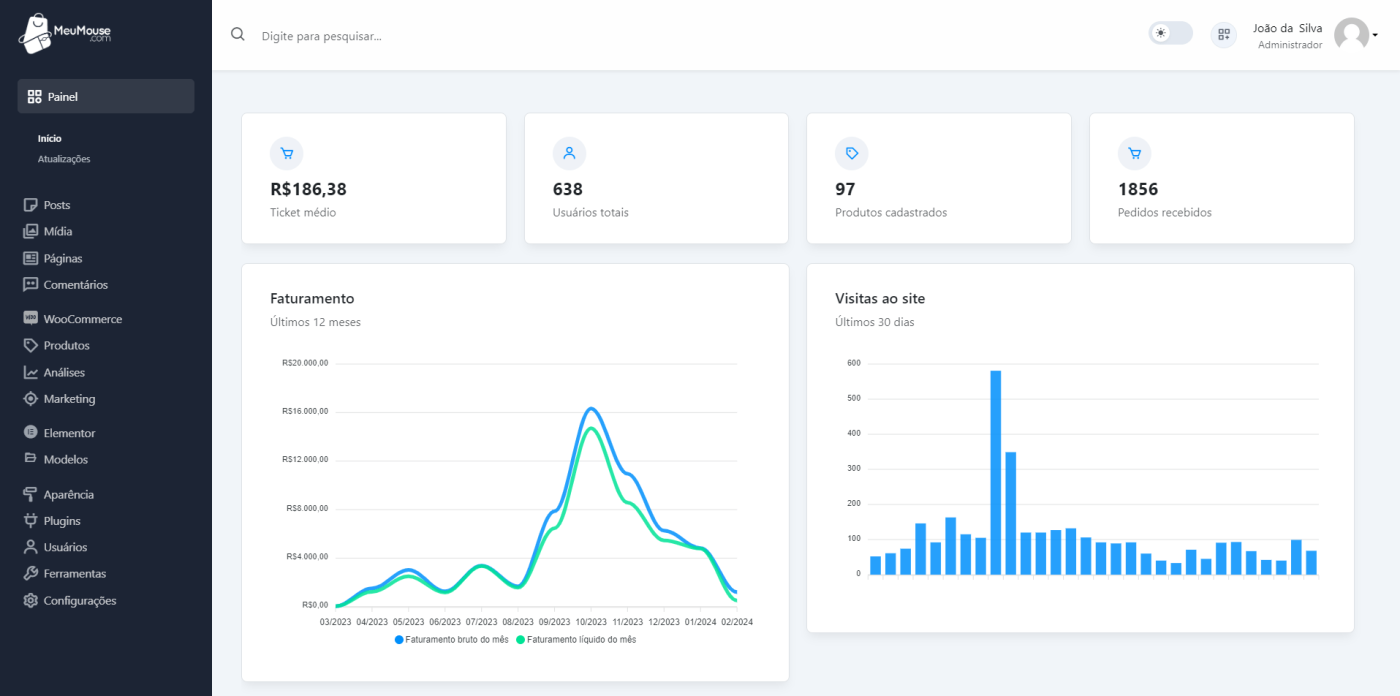Click the apps grid icon near the profile
This screenshot has height=696, width=1400.
(1223, 34)
